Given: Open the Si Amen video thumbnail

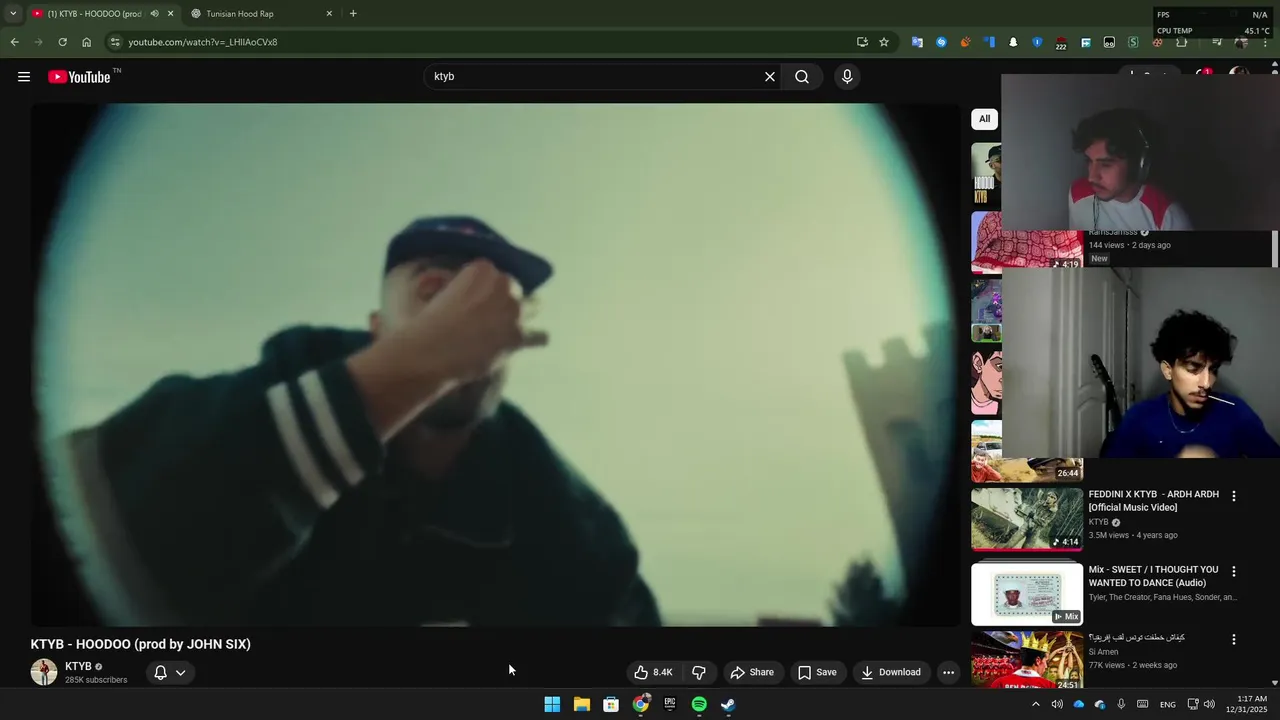Looking at the screenshot, I should point(1027,660).
